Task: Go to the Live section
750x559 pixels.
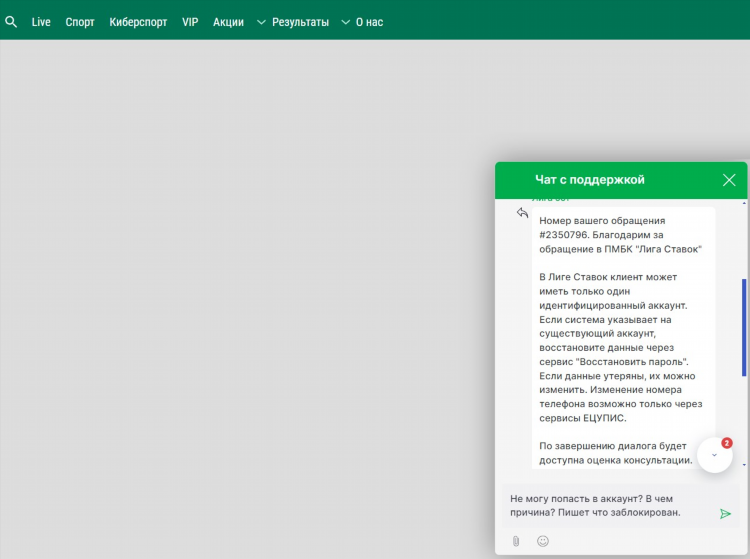Action: [x=41, y=22]
